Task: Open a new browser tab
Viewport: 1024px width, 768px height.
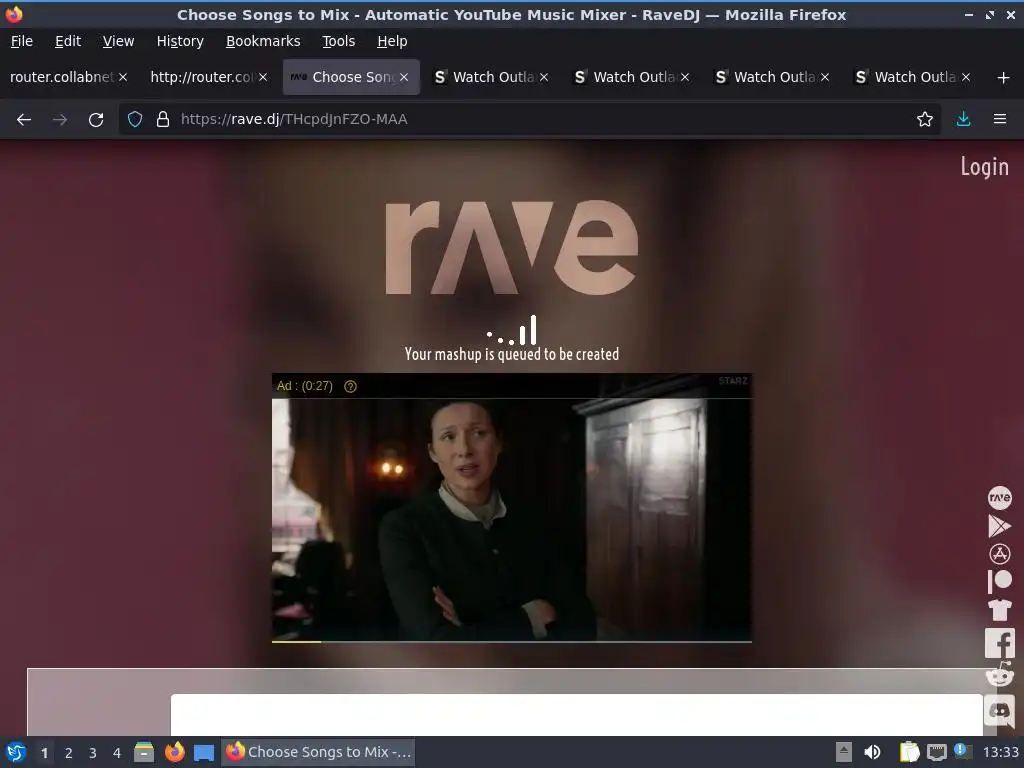Action: point(1003,78)
